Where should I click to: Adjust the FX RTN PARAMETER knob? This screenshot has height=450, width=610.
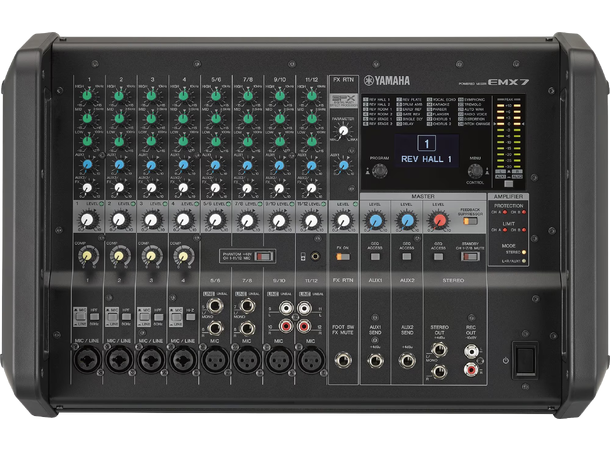pyautogui.click(x=343, y=131)
